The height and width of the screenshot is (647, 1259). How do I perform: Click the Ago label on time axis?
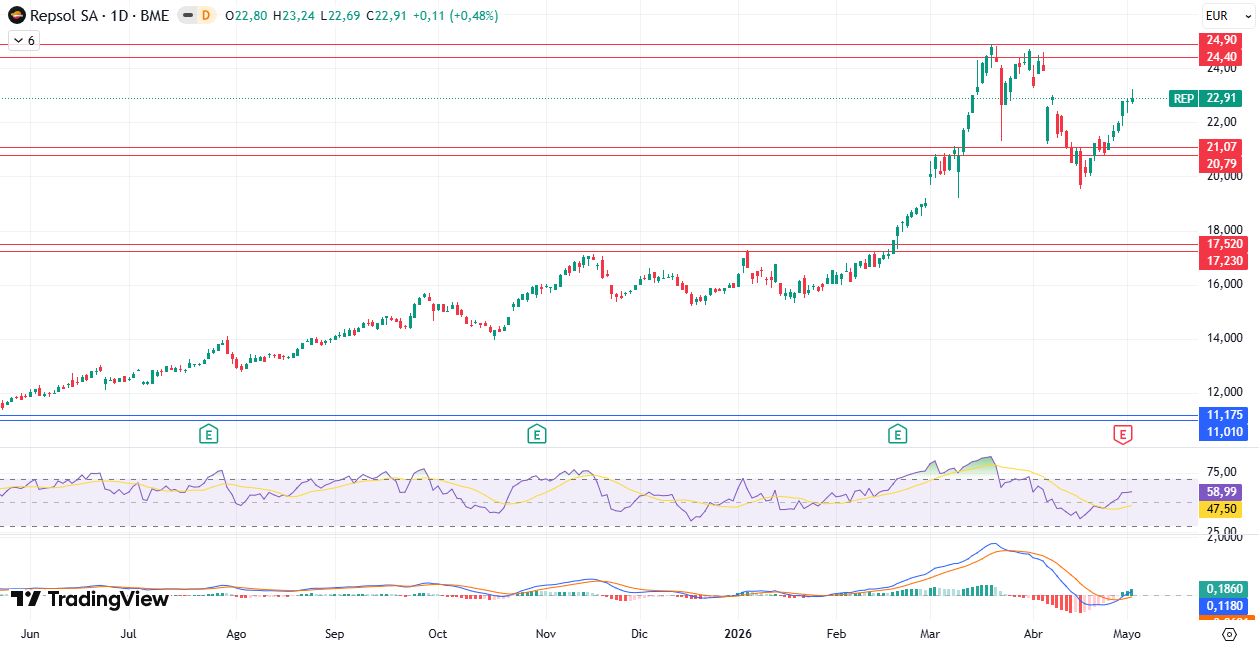[x=236, y=634]
